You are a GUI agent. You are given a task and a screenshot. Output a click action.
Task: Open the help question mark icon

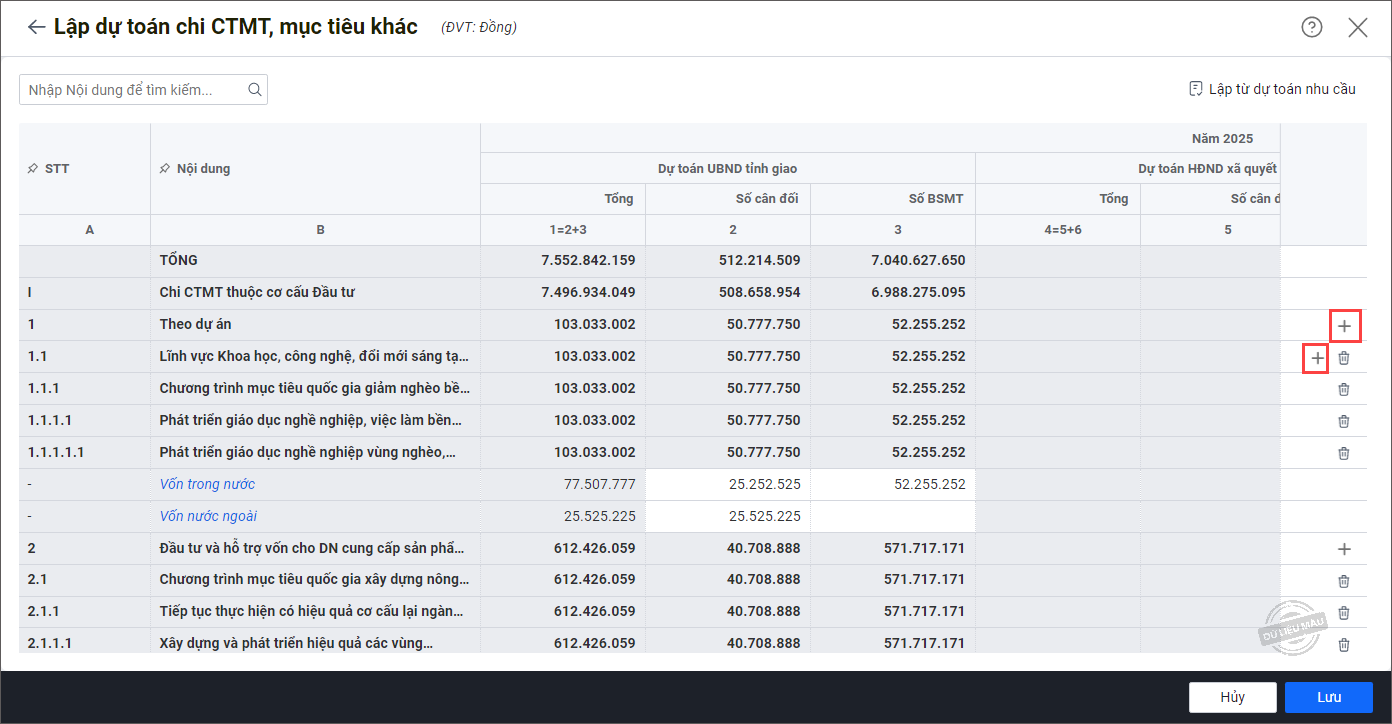tap(1311, 27)
